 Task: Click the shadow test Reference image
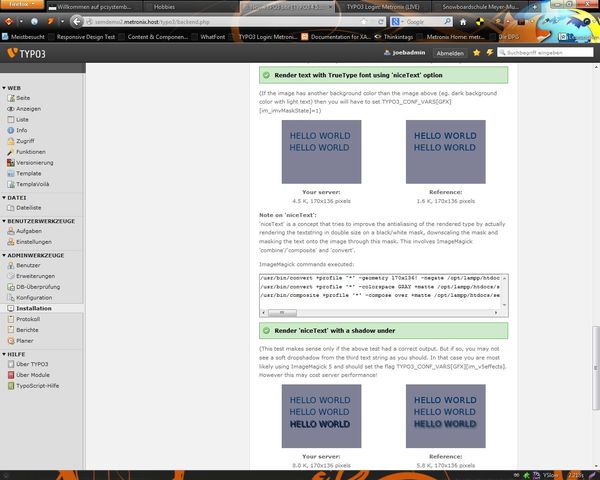(x=445, y=416)
